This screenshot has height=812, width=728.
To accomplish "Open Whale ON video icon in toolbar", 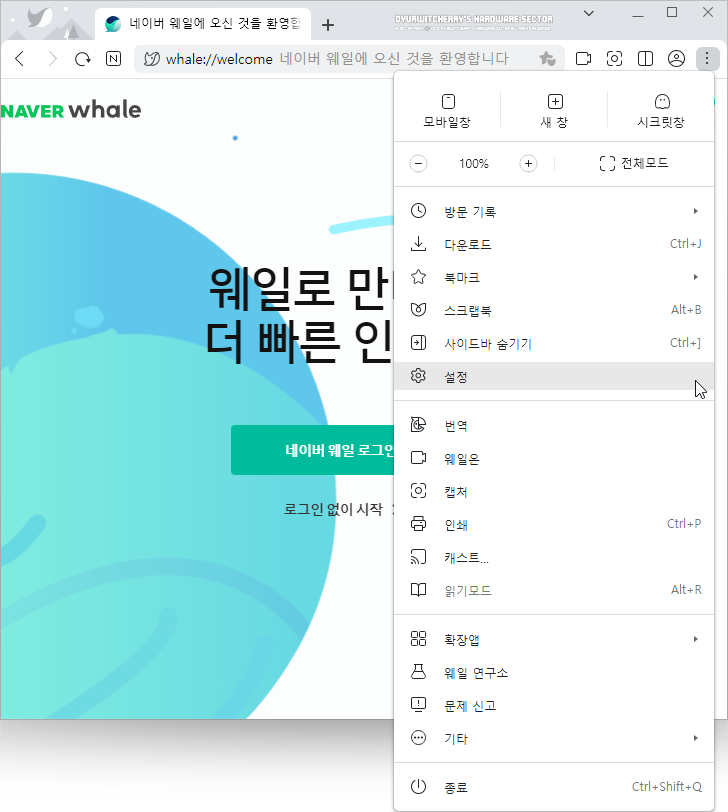I will click(584, 59).
